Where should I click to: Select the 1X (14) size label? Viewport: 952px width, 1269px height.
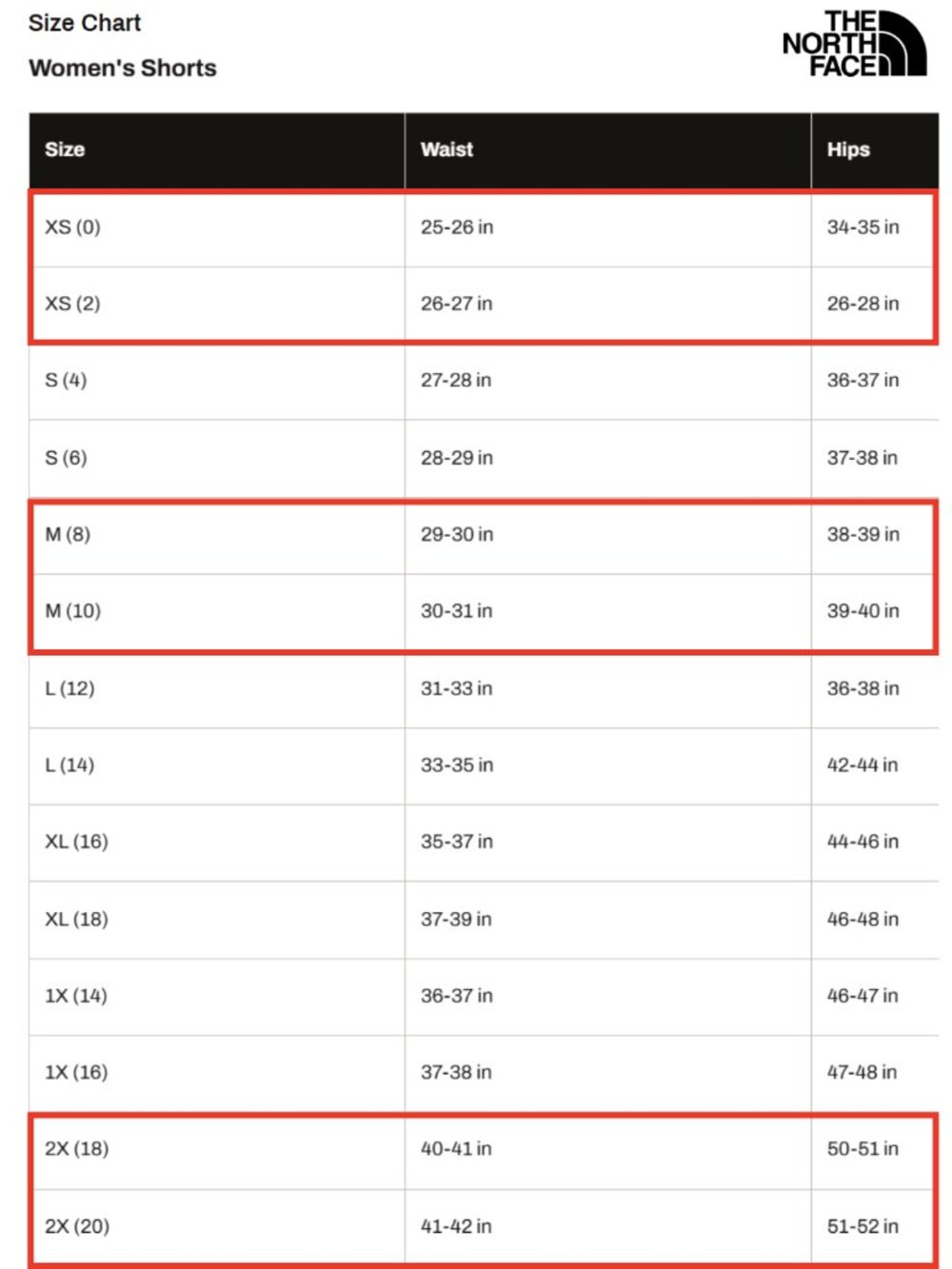pyautogui.click(x=76, y=996)
